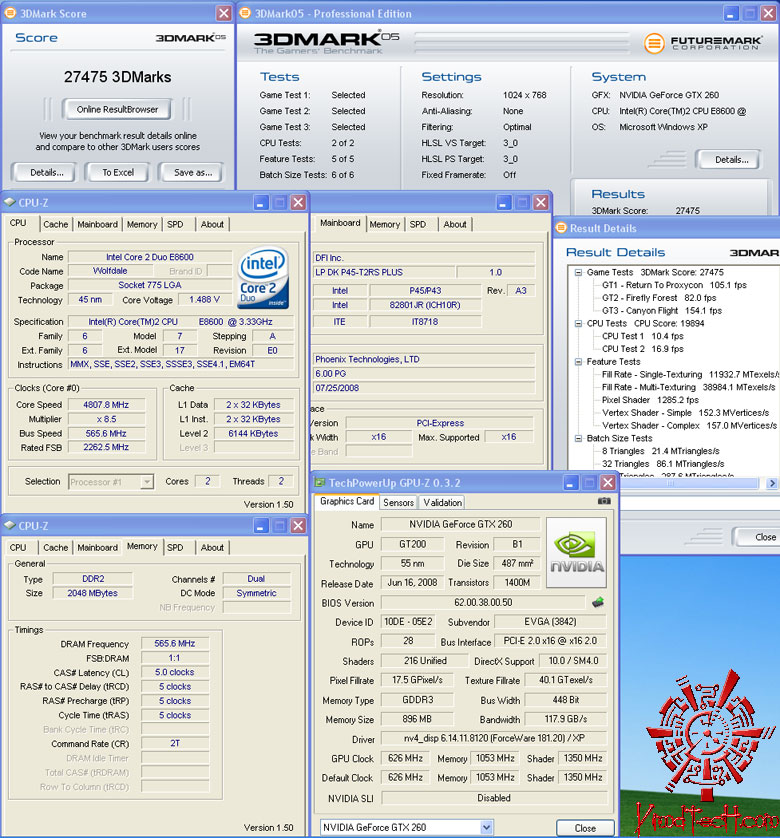The width and height of the screenshot is (780, 838).
Task: Collapse the Batch Size Tests tree node
Action: [x=578, y=438]
